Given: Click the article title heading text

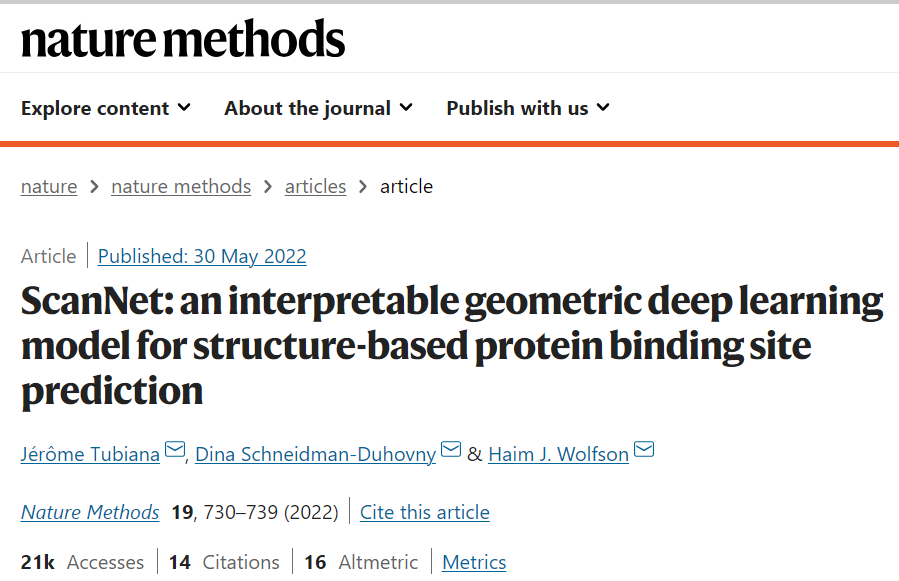Looking at the screenshot, I should [452, 346].
